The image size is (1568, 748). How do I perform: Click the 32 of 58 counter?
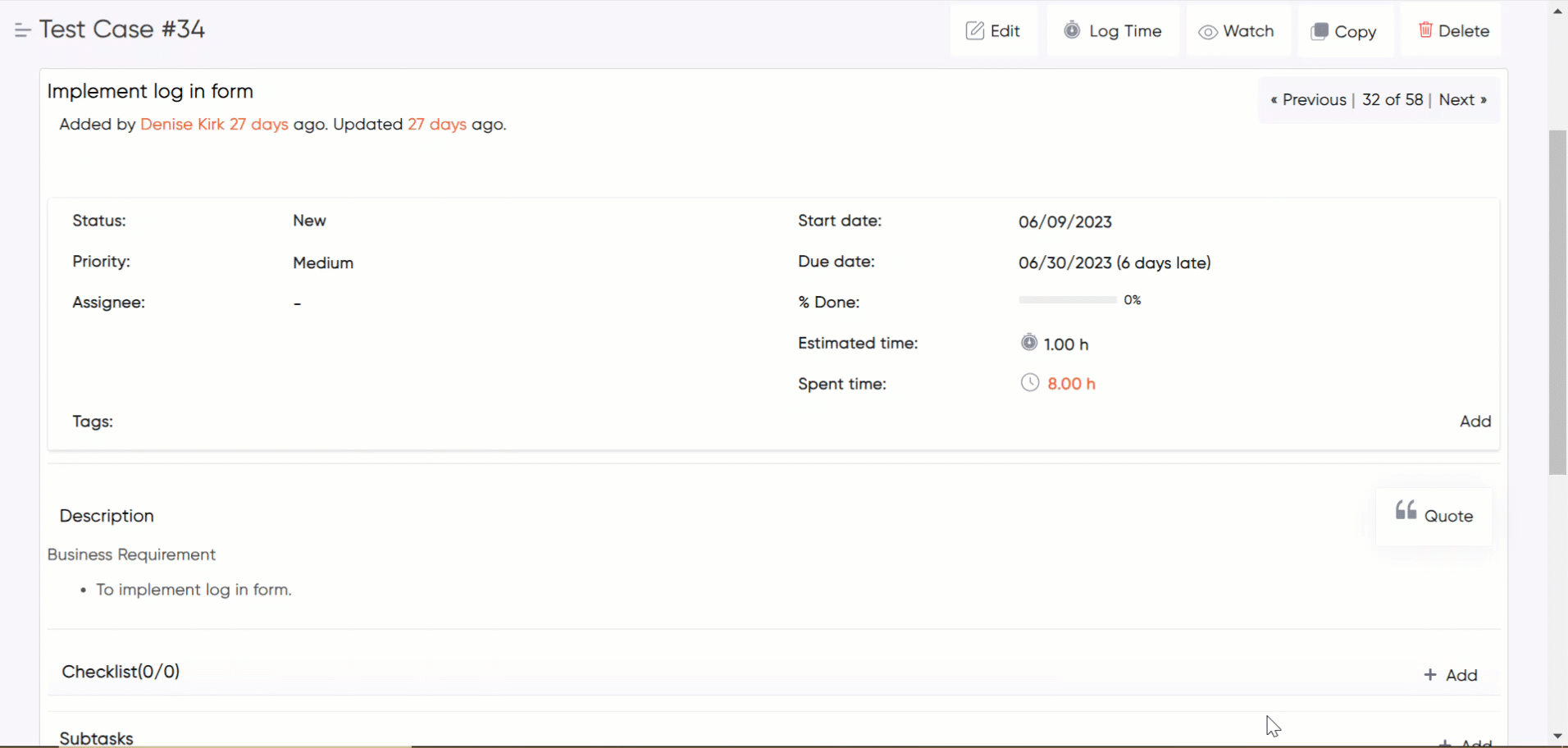click(1393, 99)
